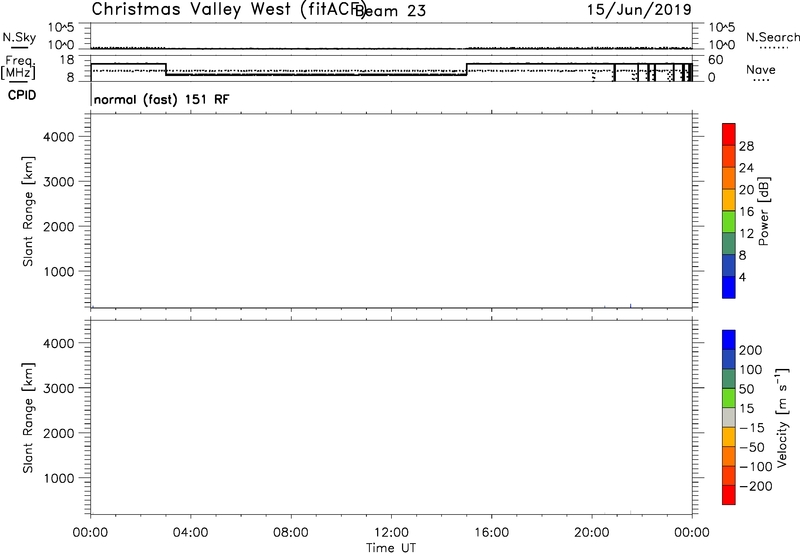
Task: Click the green 12–16 dB swatch on Power colorbar
Action: [x=729, y=221]
